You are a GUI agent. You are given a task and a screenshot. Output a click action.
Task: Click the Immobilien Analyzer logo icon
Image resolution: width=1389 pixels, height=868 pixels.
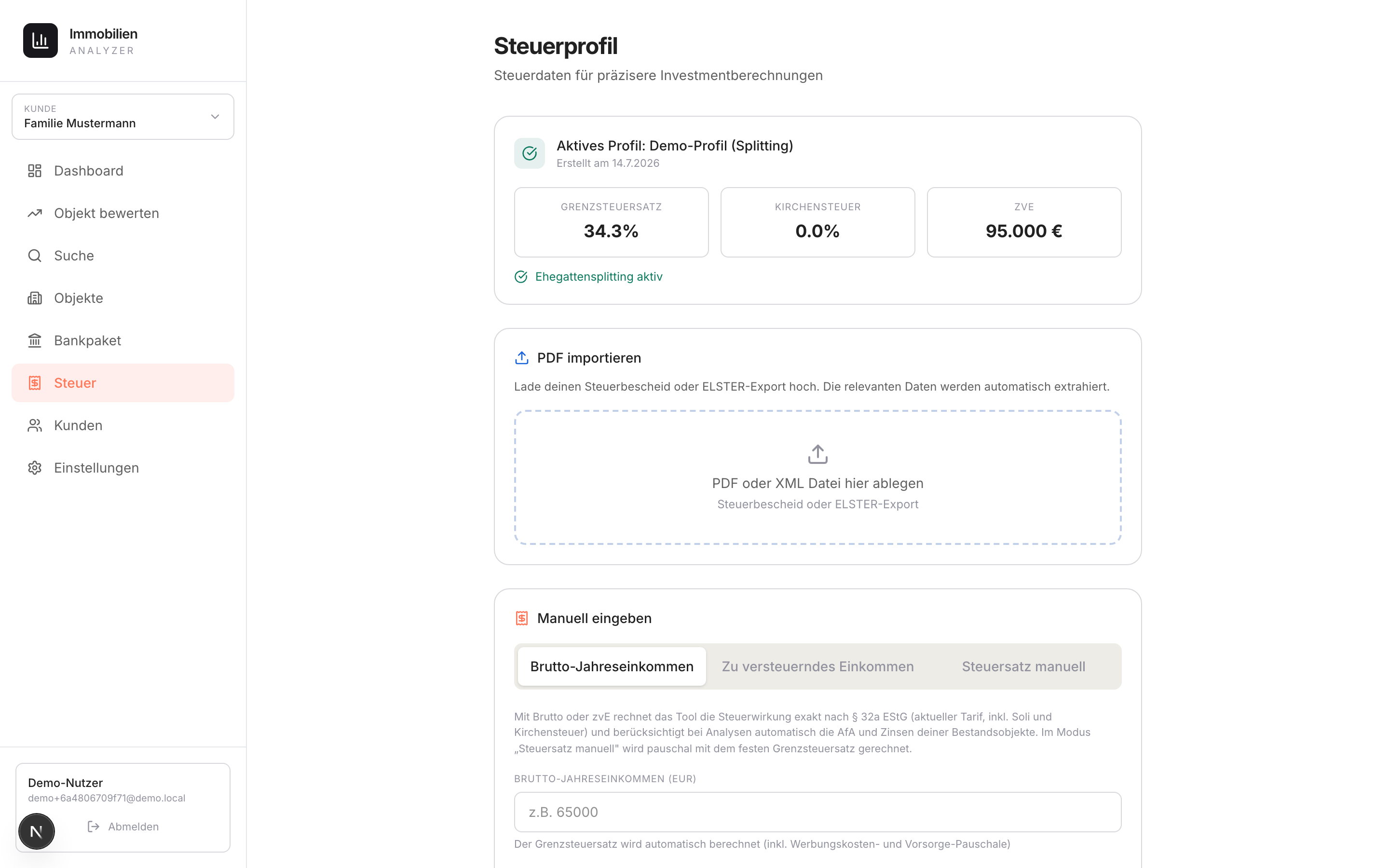[x=40, y=41]
